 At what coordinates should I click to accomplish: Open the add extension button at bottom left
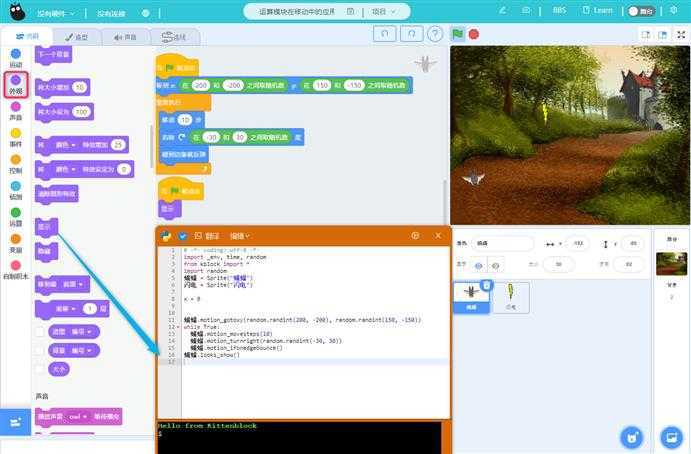pyautogui.click(x=15, y=422)
